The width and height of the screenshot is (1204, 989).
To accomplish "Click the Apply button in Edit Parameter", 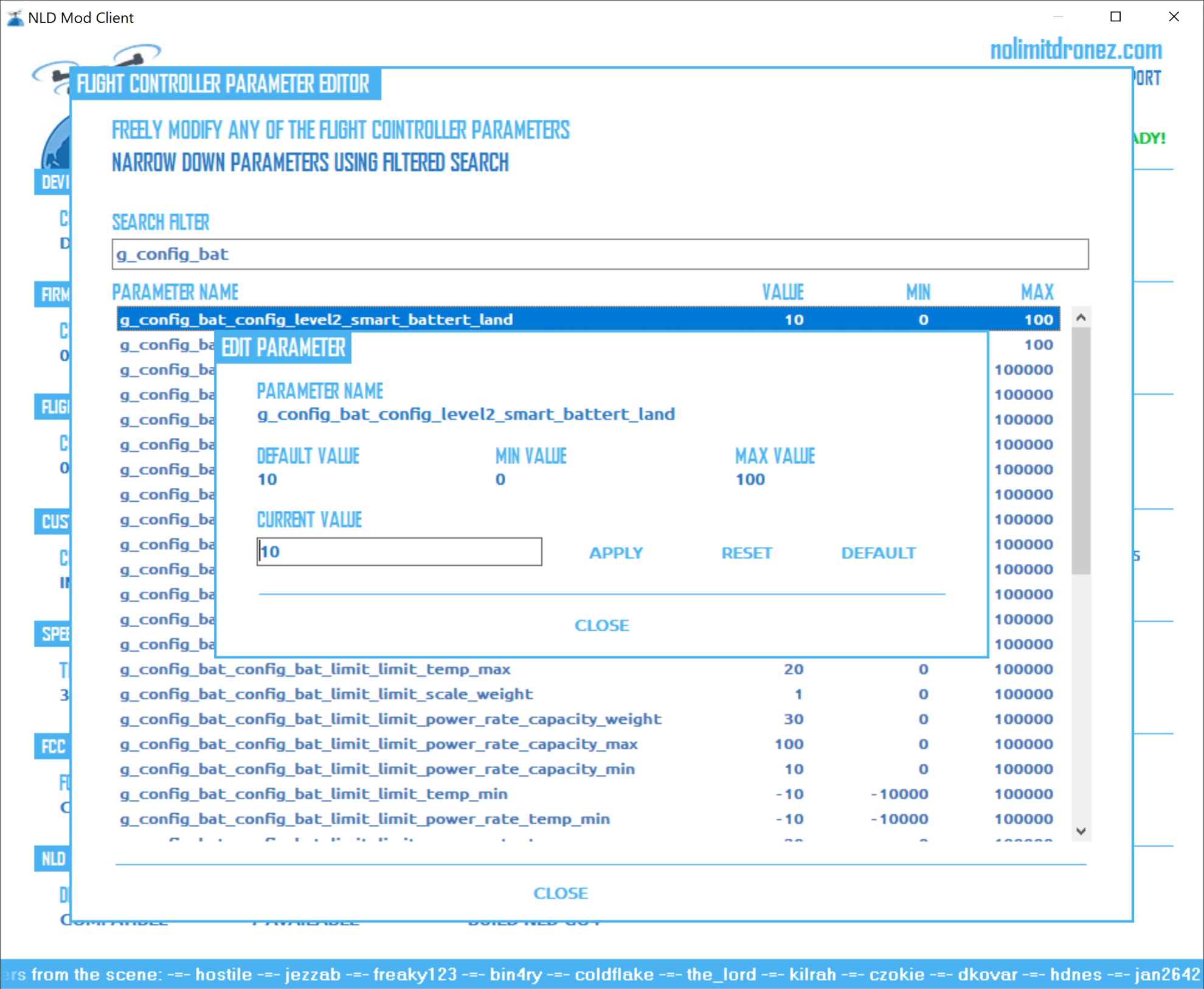I will click(615, 552).
